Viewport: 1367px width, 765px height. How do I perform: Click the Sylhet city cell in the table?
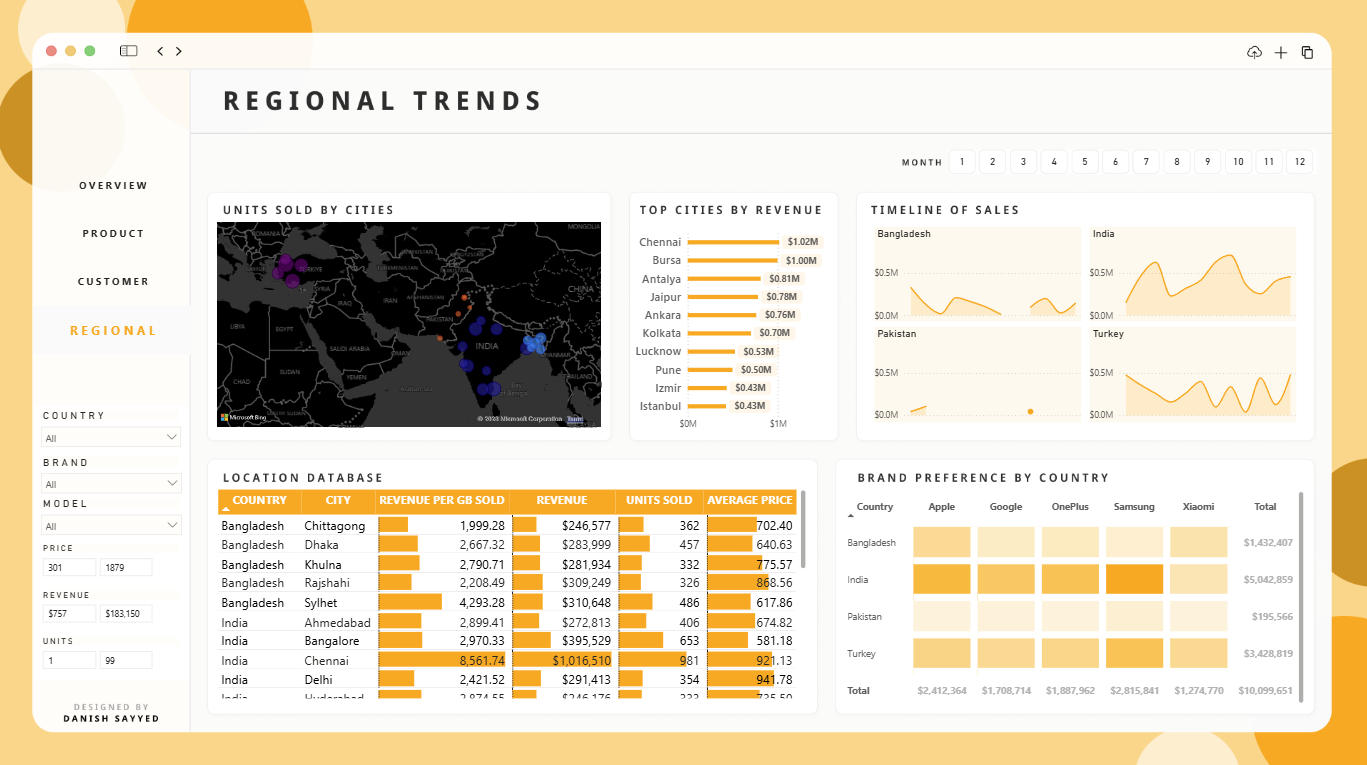coord(321,603)
